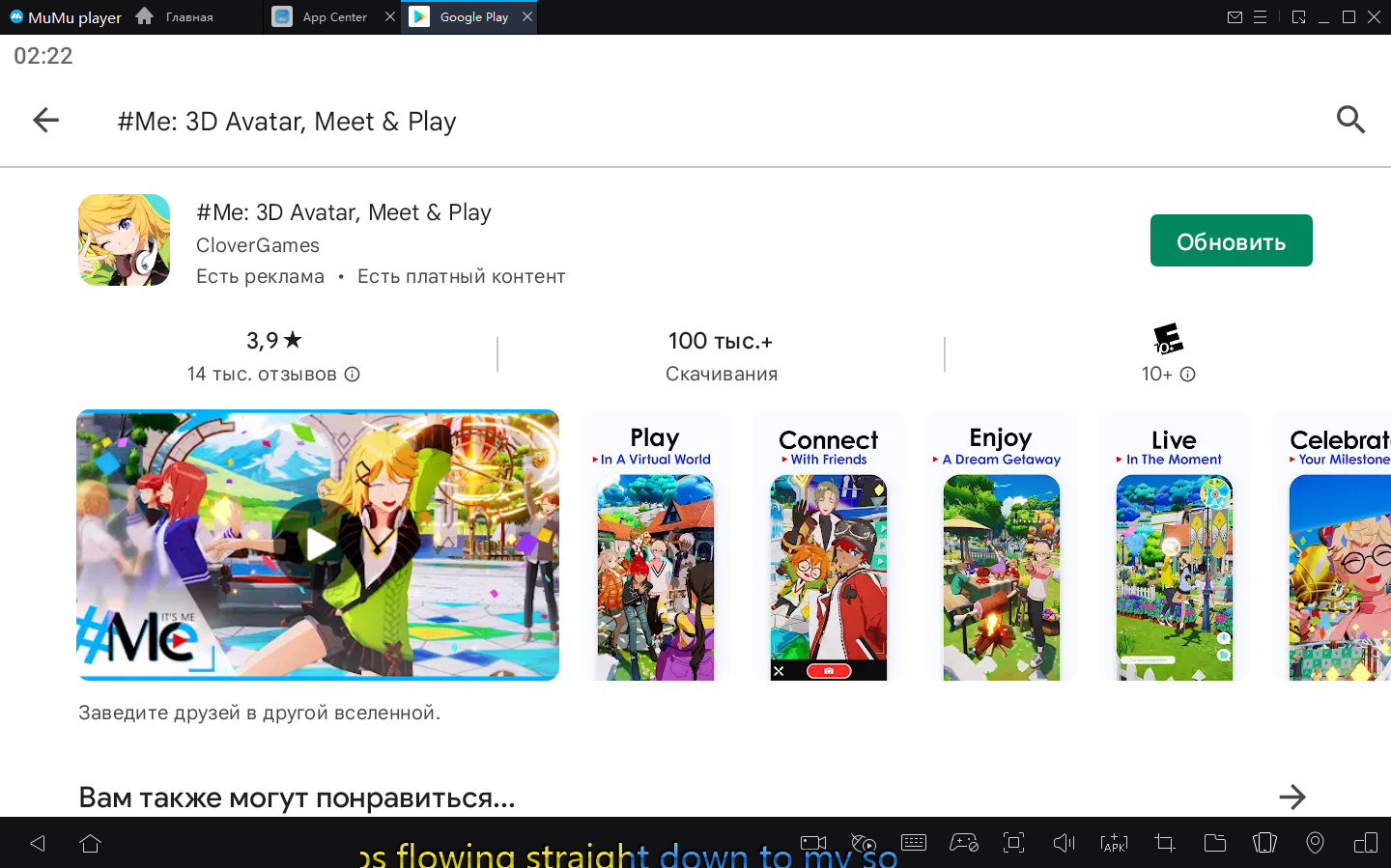
Task: Click the shake device icon
Action: click(x=1264, y=843)
